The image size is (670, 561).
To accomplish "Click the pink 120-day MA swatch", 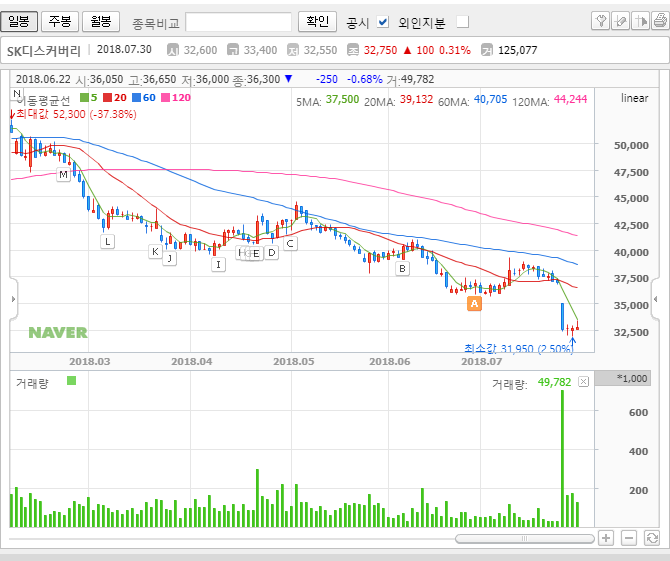I will click(165, 98).
